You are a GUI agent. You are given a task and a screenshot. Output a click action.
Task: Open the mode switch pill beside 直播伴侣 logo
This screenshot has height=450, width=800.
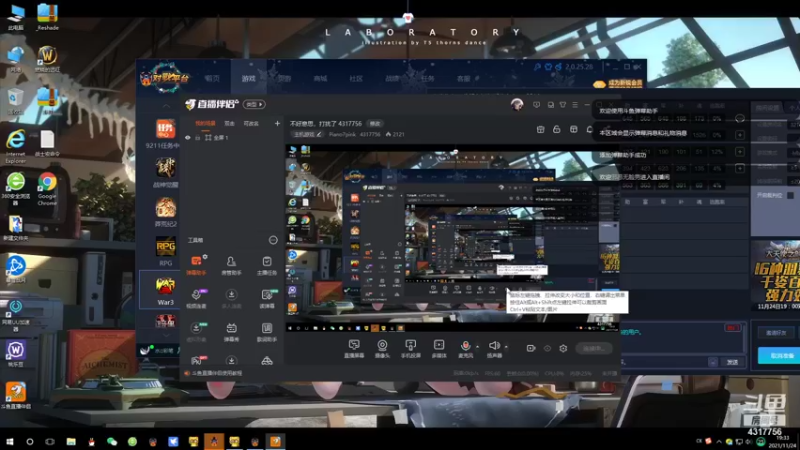coord(254,104)
